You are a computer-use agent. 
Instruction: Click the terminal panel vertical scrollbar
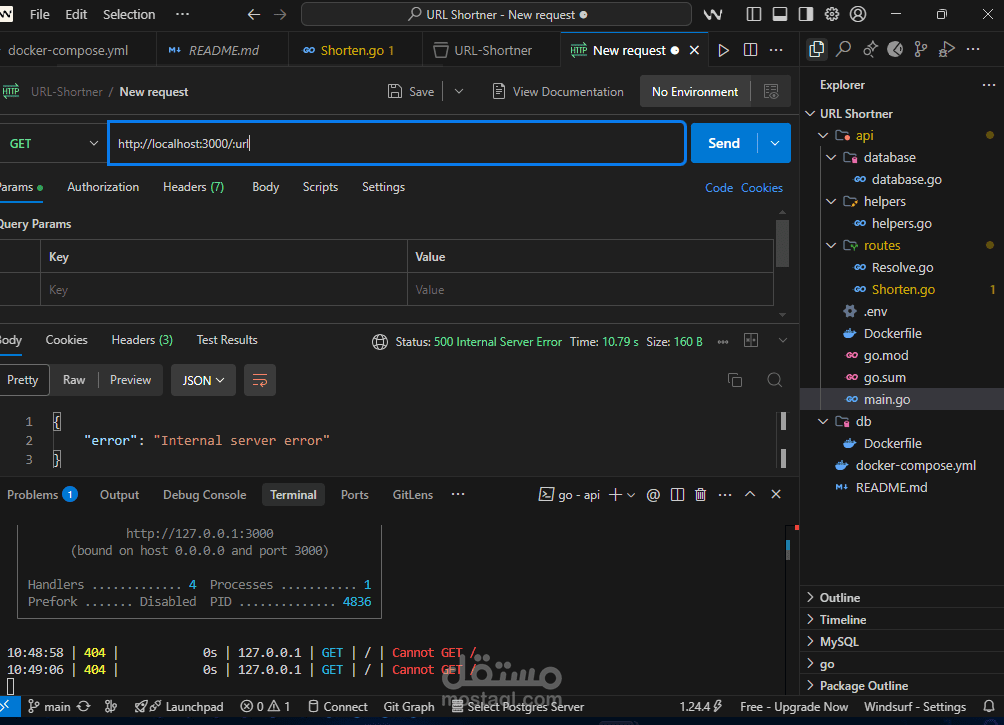[x=788, y=550]
